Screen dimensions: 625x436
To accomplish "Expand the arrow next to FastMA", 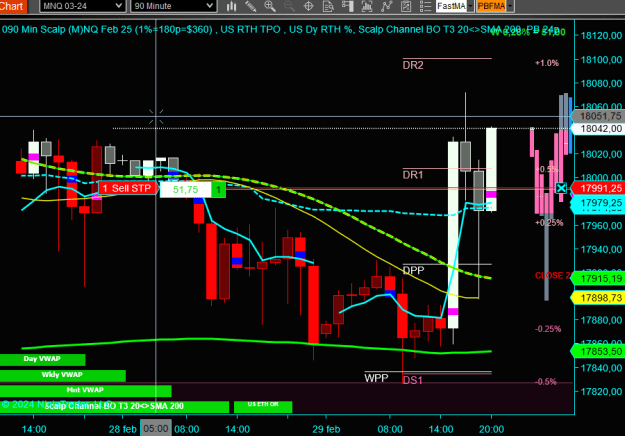I will tap(470, 6).
